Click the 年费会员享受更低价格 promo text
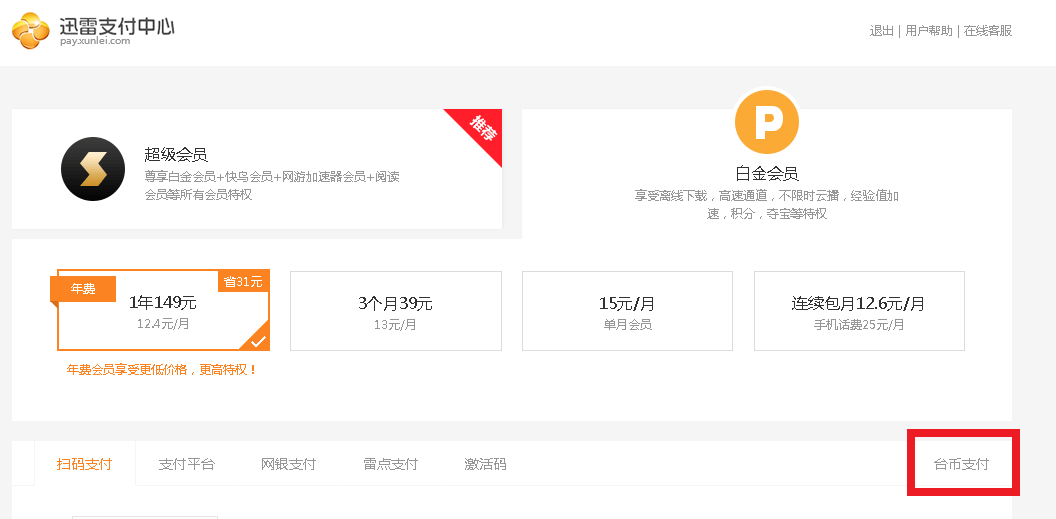 tap(162, 370)
